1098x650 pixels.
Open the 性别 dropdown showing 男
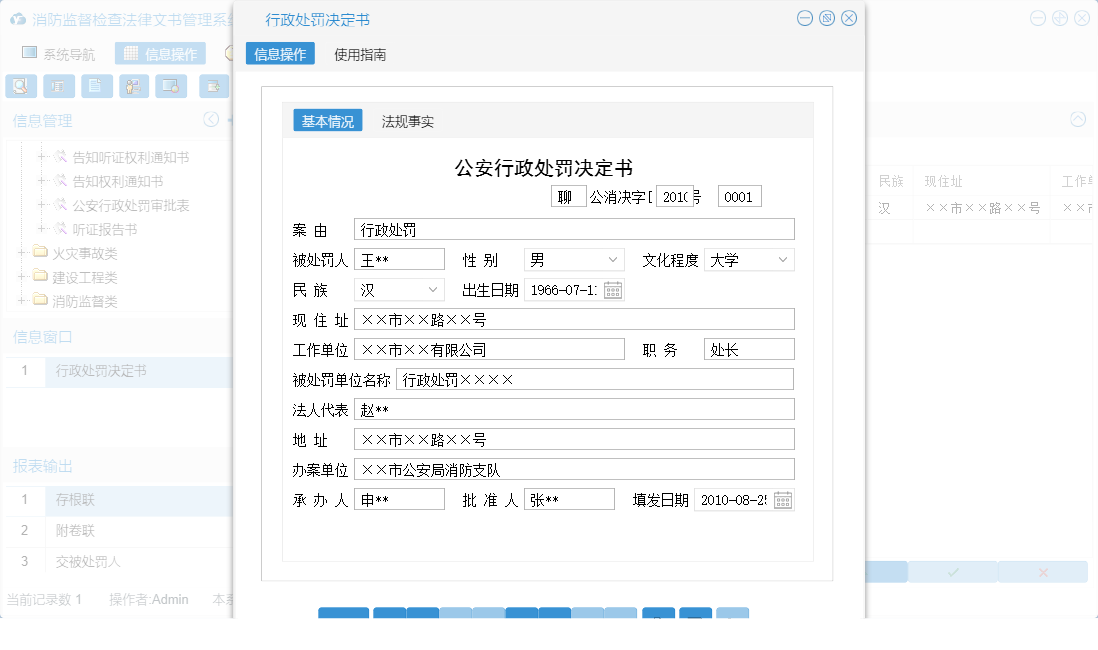(573, 258)
